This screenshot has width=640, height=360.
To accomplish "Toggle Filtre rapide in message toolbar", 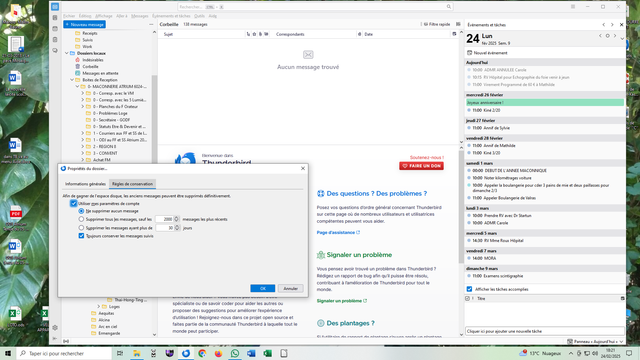I will (437, 24).
